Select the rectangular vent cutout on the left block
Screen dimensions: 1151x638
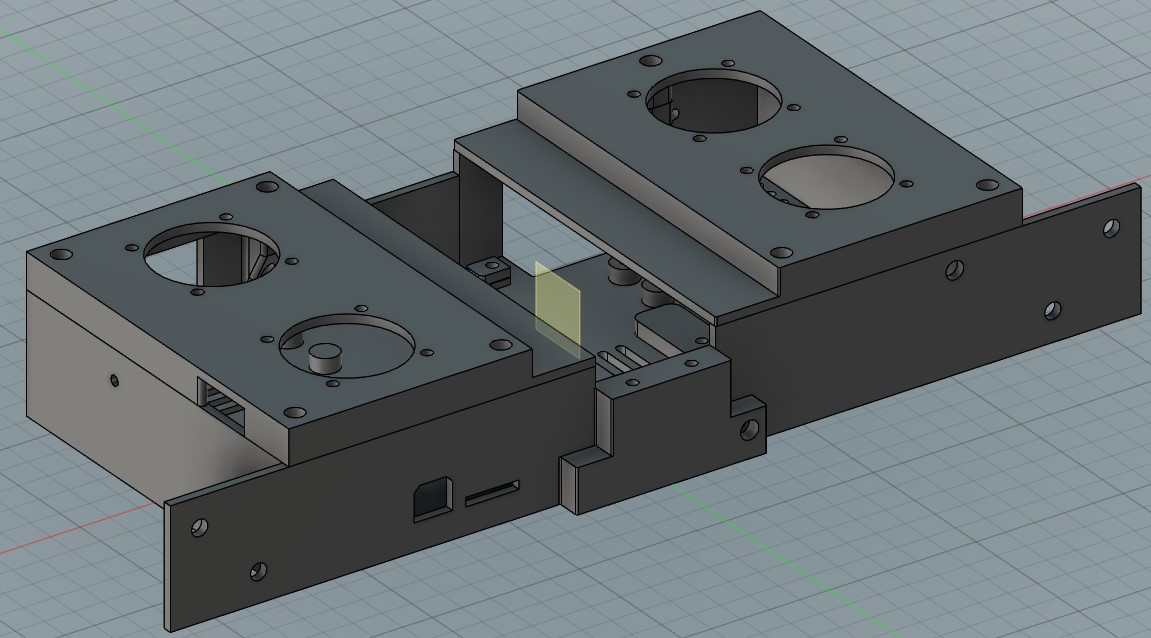point(222,405)
